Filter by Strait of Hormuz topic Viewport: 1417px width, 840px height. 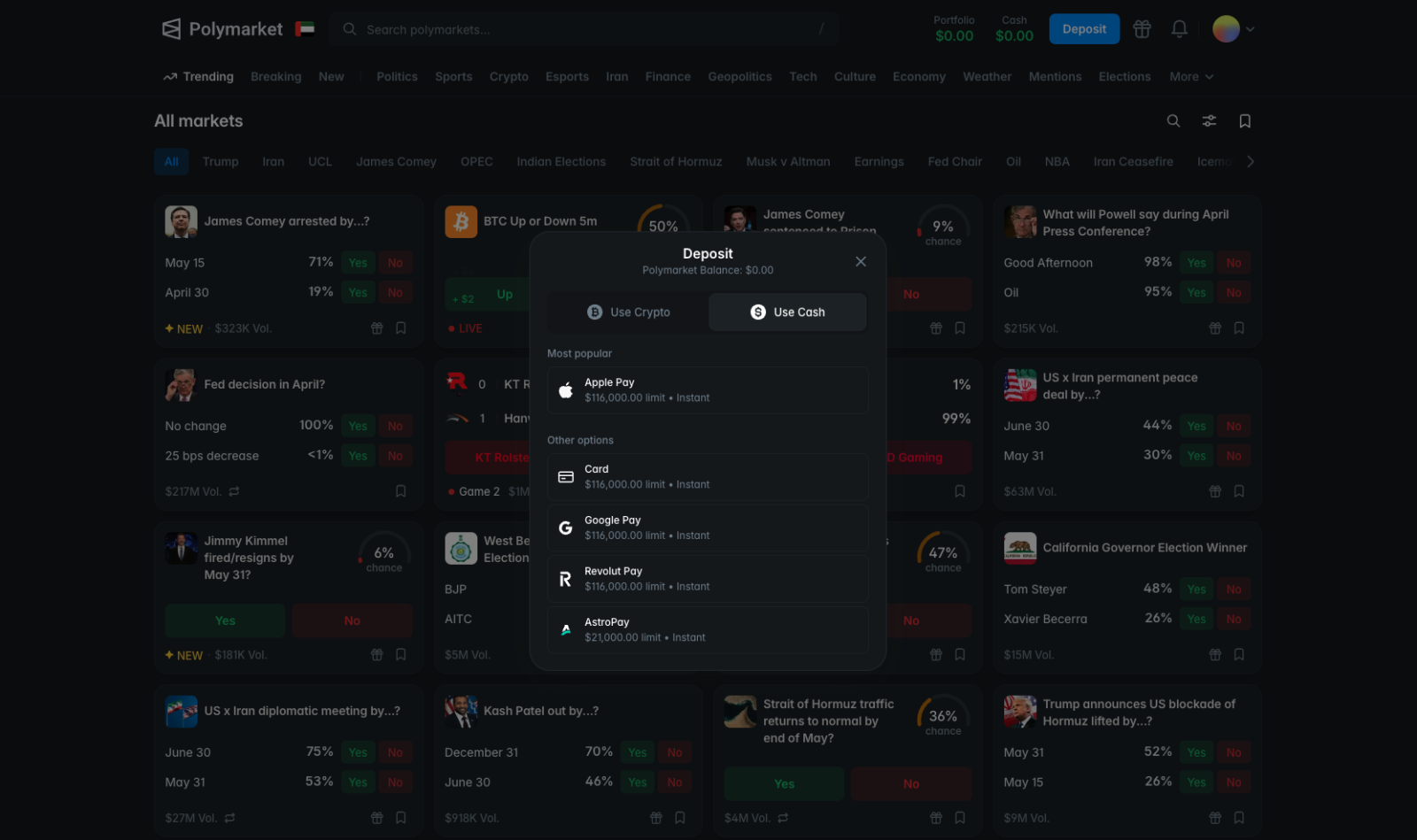coord(676,162)
